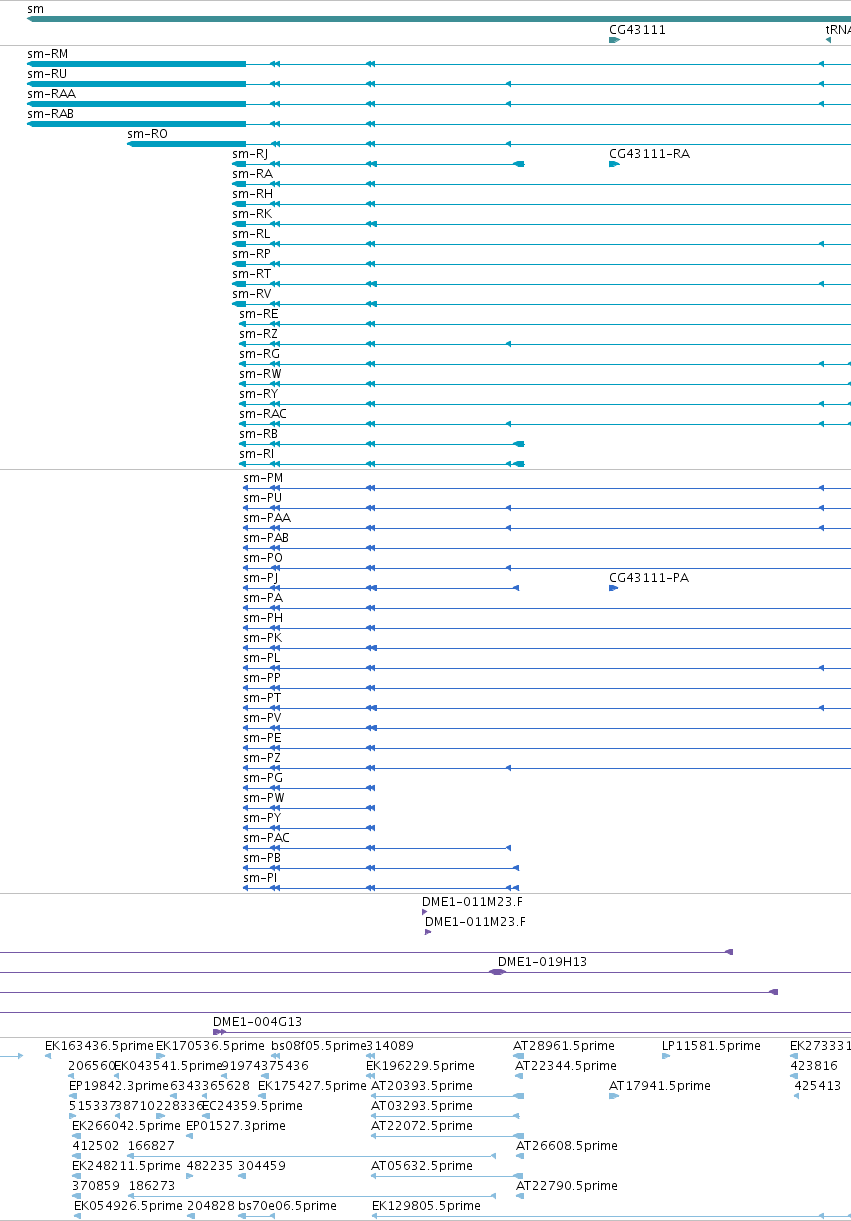Select transcript label sm-RG
Screen dimensions: 851x1221
click(x=260, y=354)
